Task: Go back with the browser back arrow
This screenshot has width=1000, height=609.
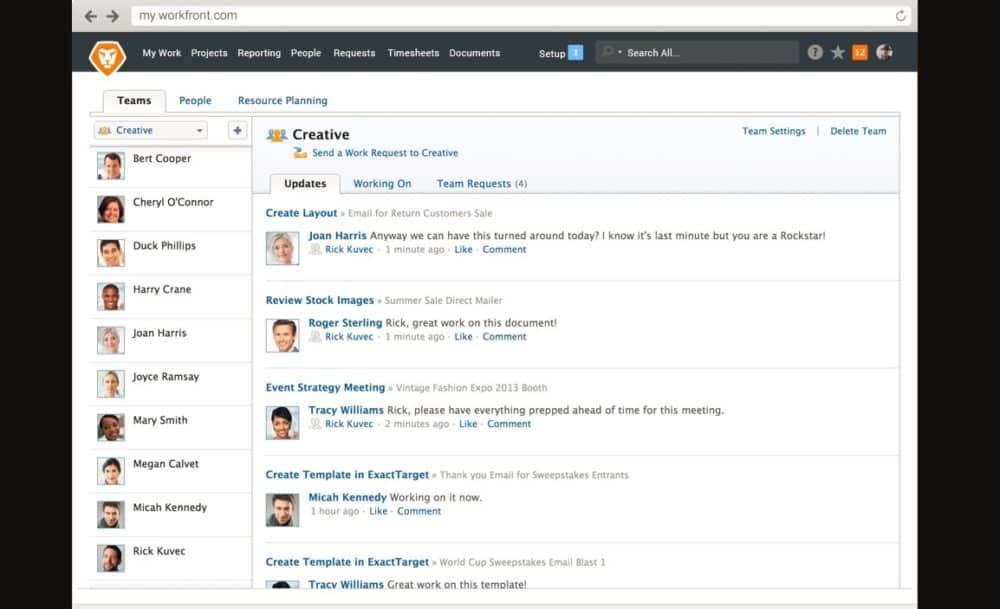Action: (91, 16)
